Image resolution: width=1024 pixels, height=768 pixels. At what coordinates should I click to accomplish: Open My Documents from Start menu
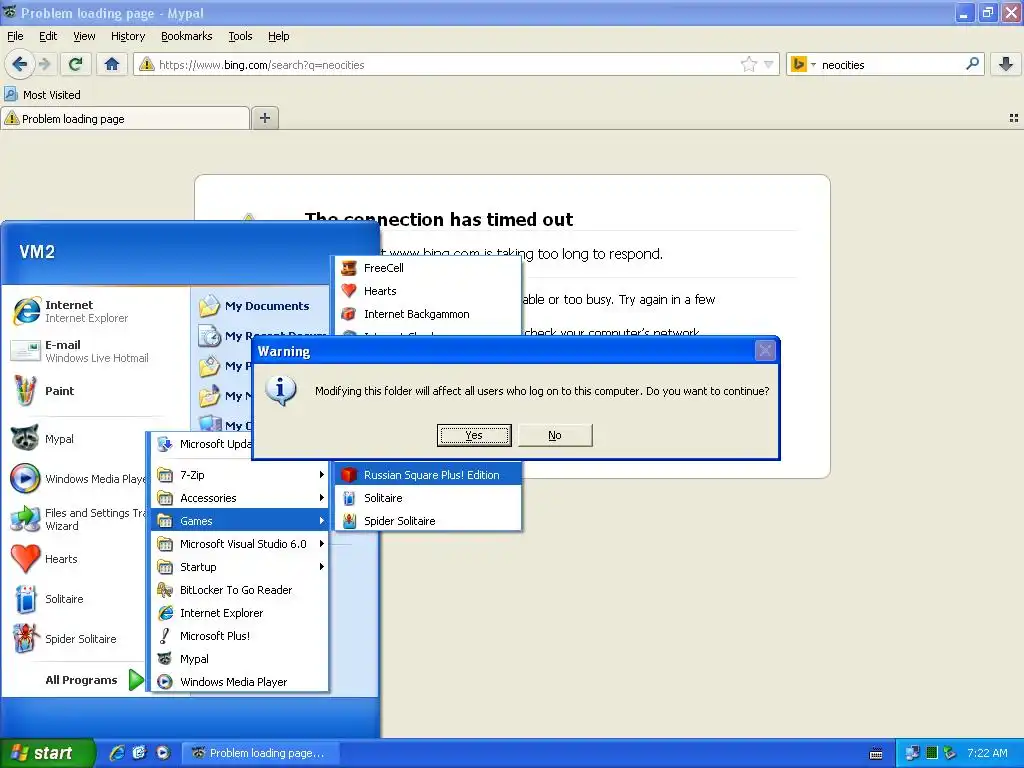pyautogui.click(x=255, y=306)
